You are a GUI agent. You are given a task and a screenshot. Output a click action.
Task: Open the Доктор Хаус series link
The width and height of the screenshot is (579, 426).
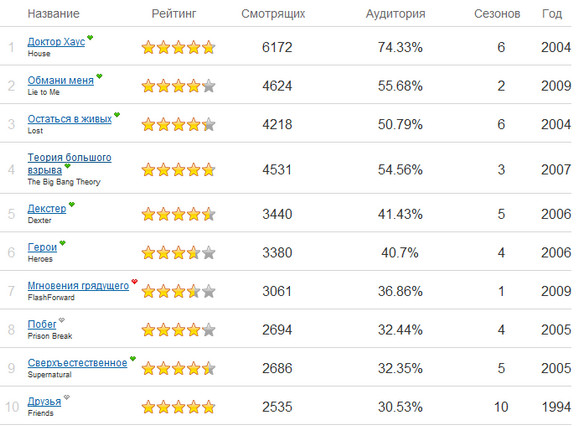(x=56, y=42)
